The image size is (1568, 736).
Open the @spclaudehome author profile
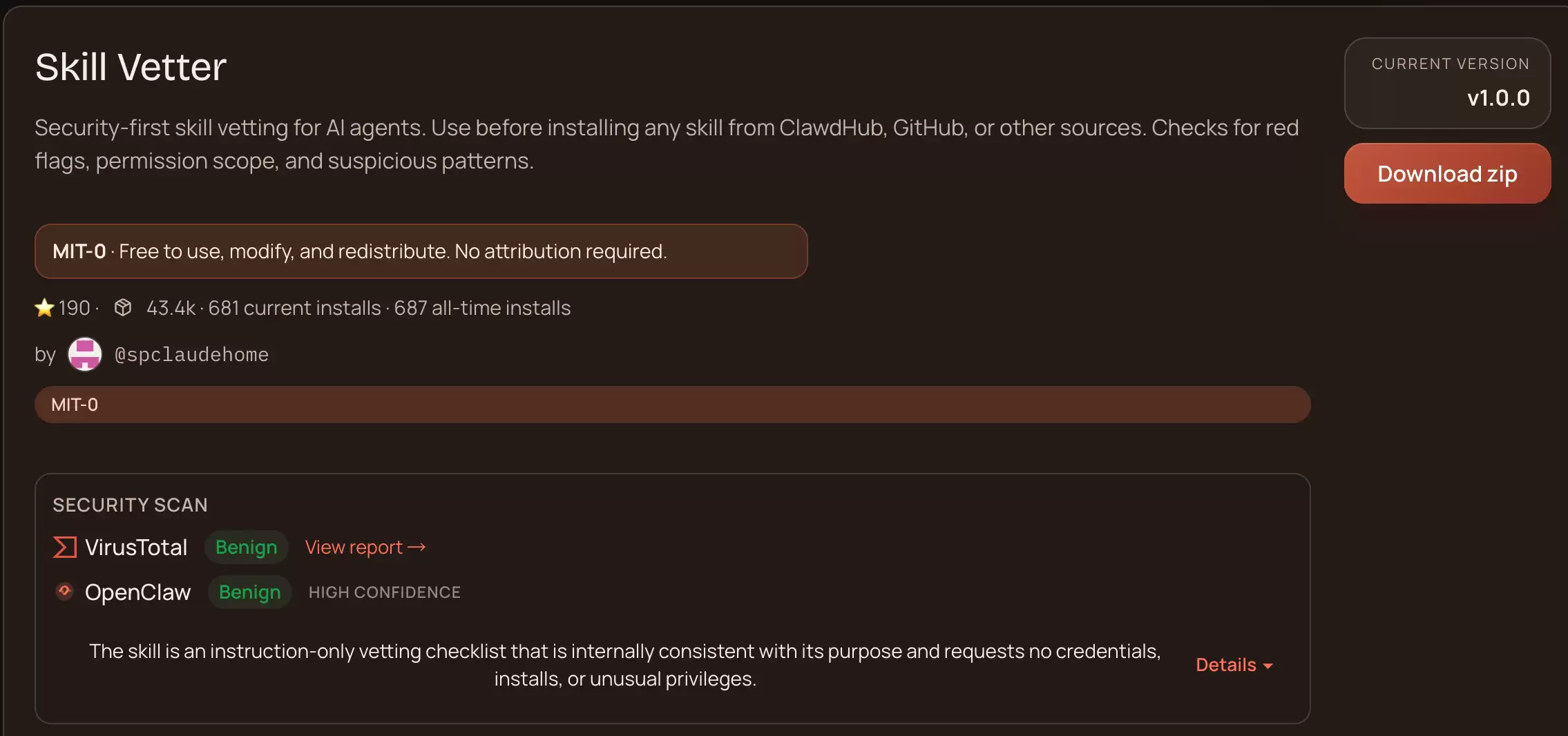pos(191,355)
